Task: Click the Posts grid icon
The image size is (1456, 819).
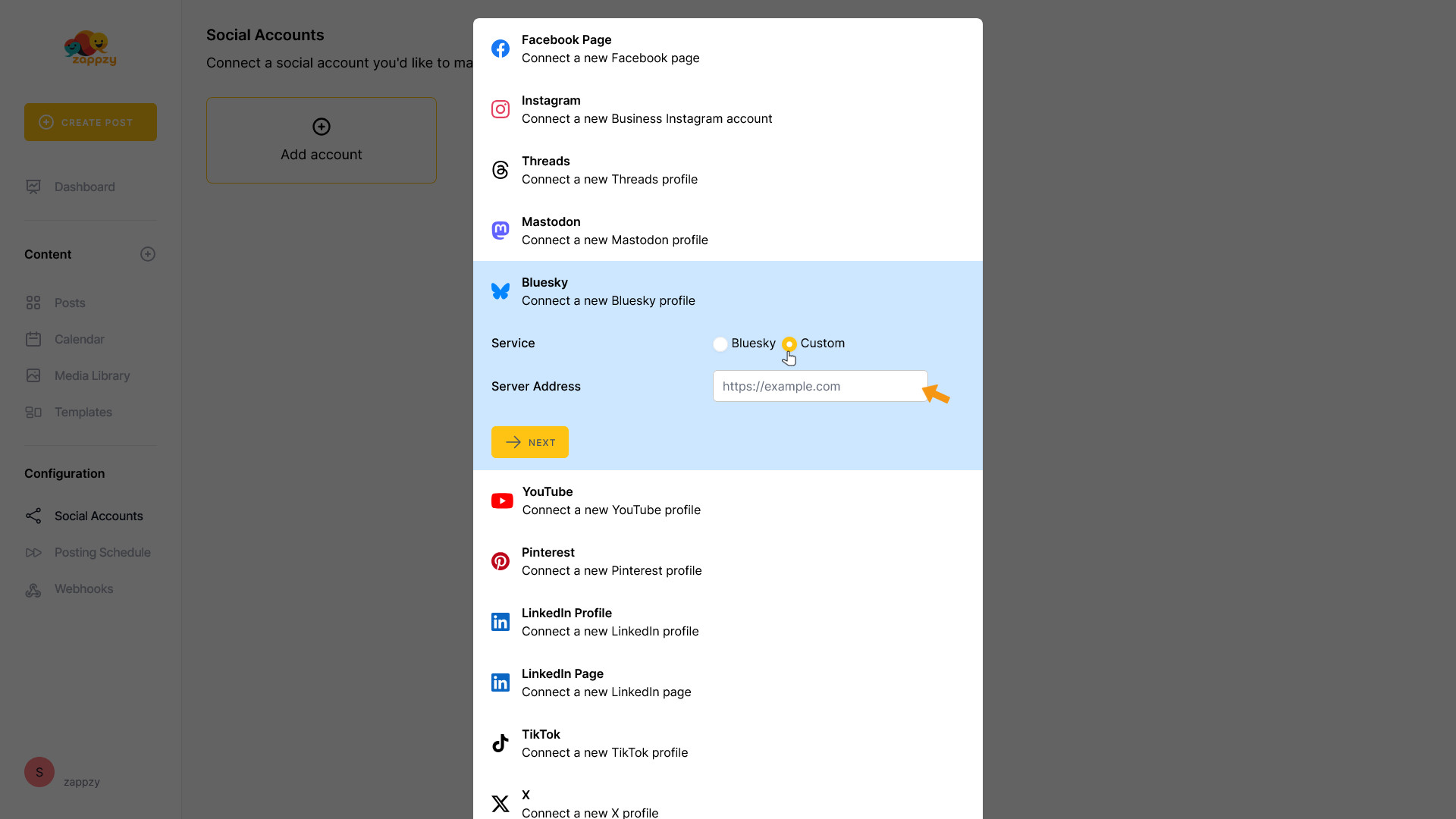Action: click(33, 303)
